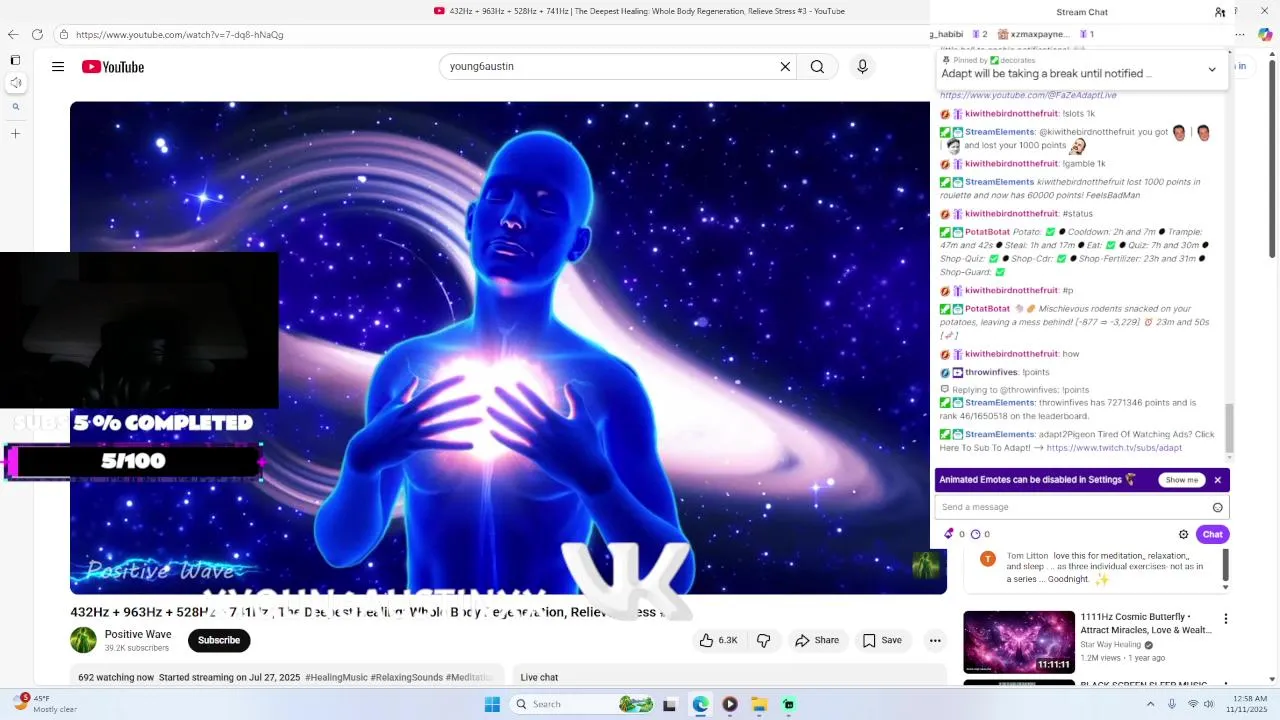Open browser settings and more menu
Image resolution: width=1280 pixels, height=720 pixels.
[1242, 34]
